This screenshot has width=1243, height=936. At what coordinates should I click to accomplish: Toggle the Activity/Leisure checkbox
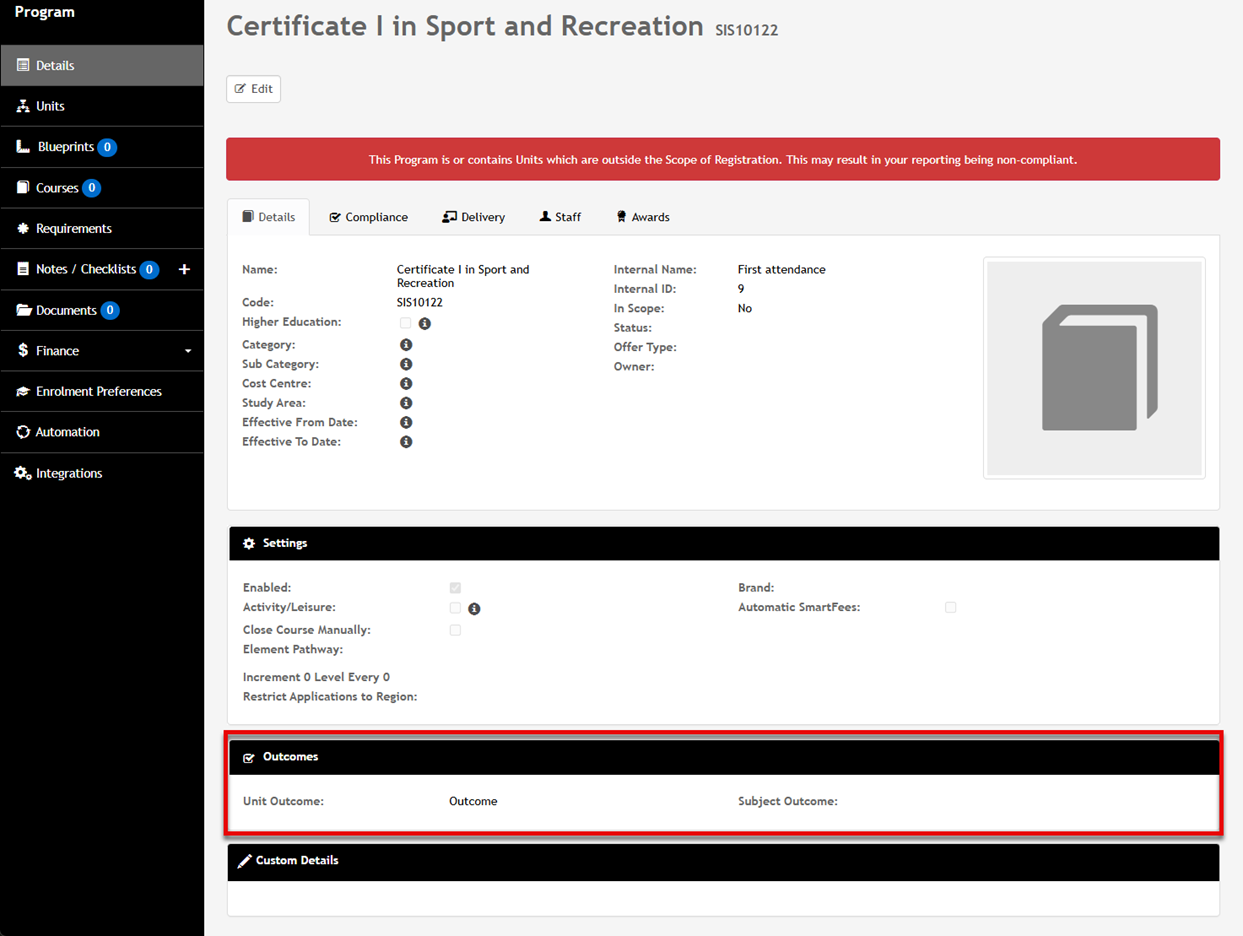pos(455,608)
